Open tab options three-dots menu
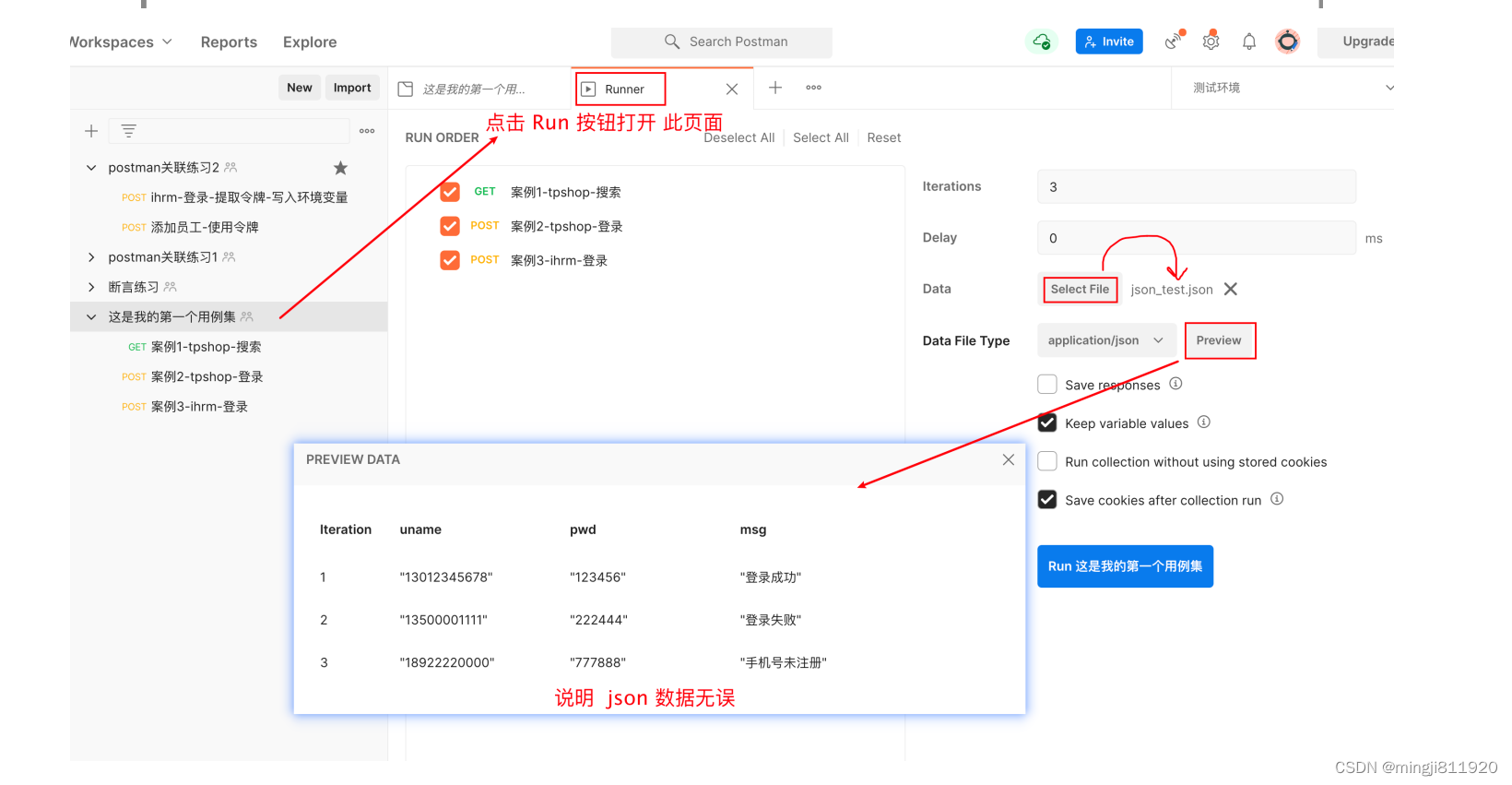The height and width of the screenshot is (785, 1512). [813, 88]
